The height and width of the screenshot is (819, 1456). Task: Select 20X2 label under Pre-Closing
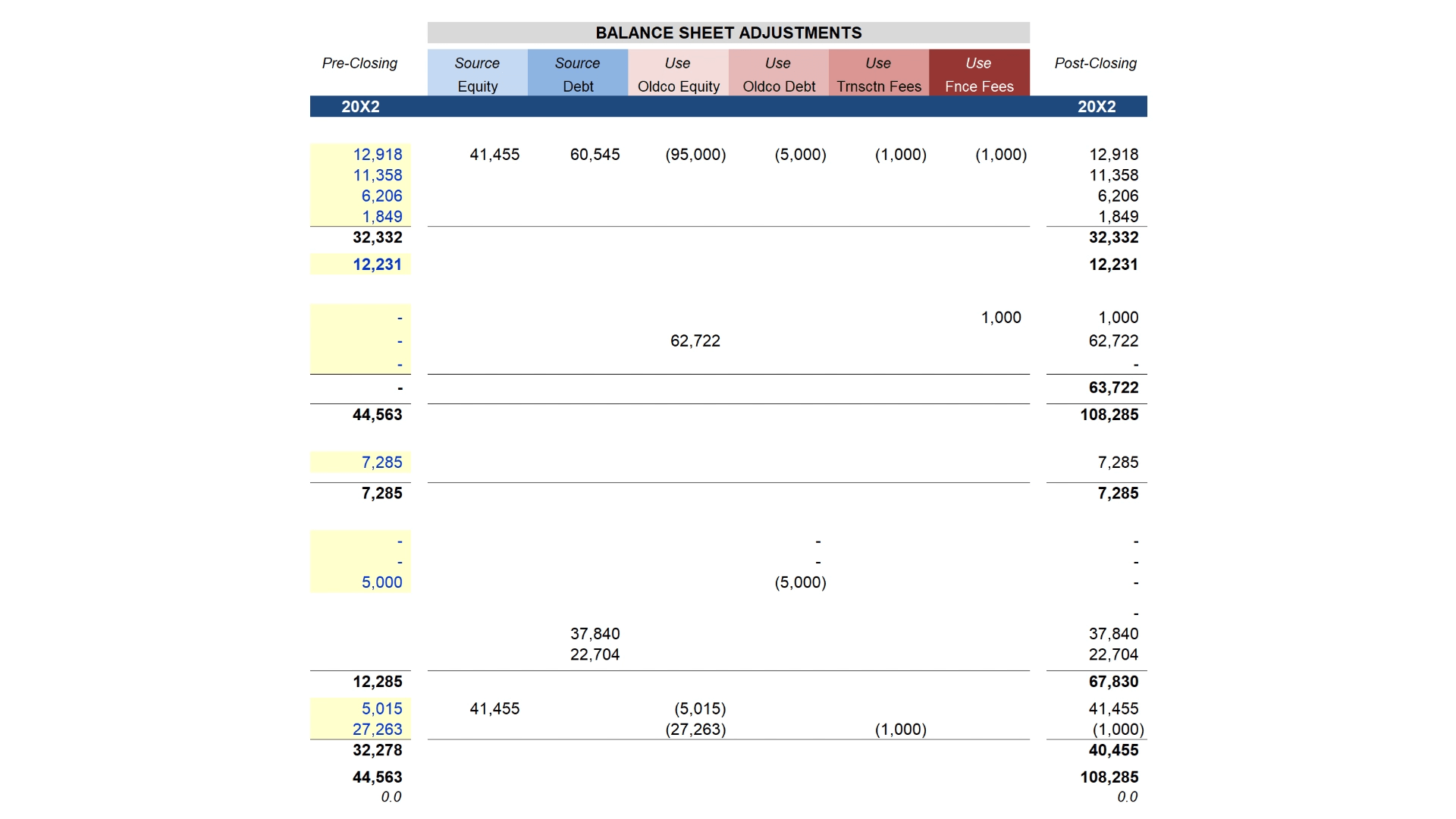pyautogui.click(x=360, y=107)
